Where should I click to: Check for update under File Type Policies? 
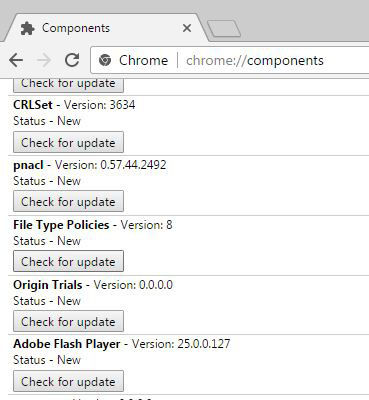68,261
